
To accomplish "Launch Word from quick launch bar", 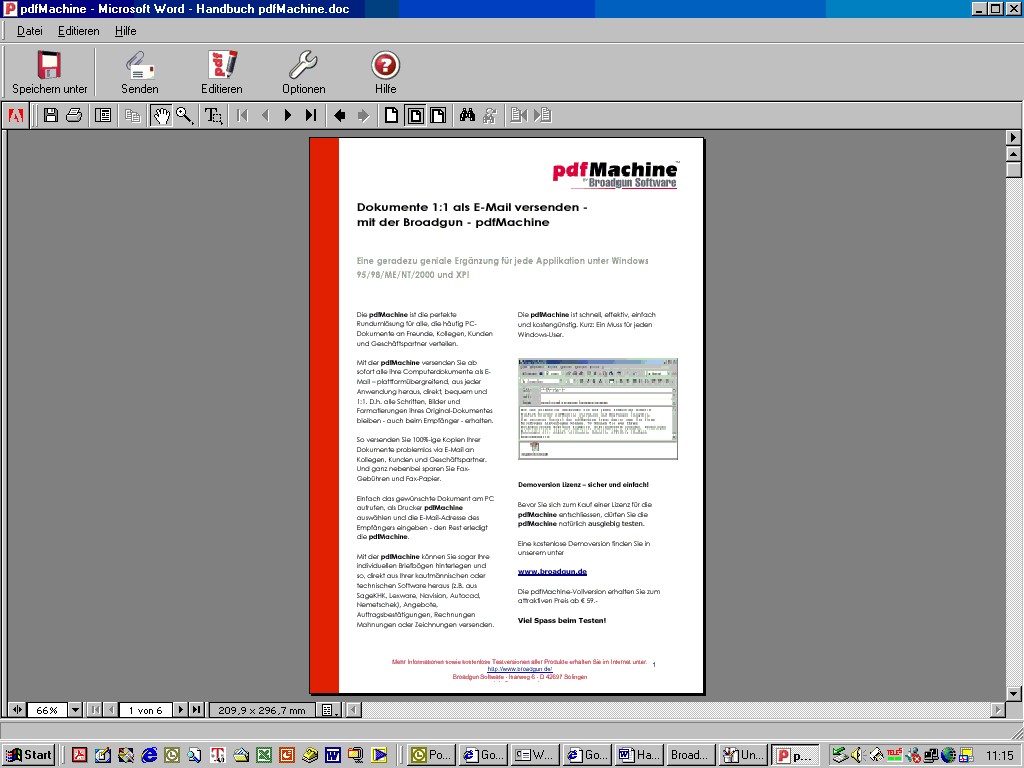I will (x=332, y=756).
